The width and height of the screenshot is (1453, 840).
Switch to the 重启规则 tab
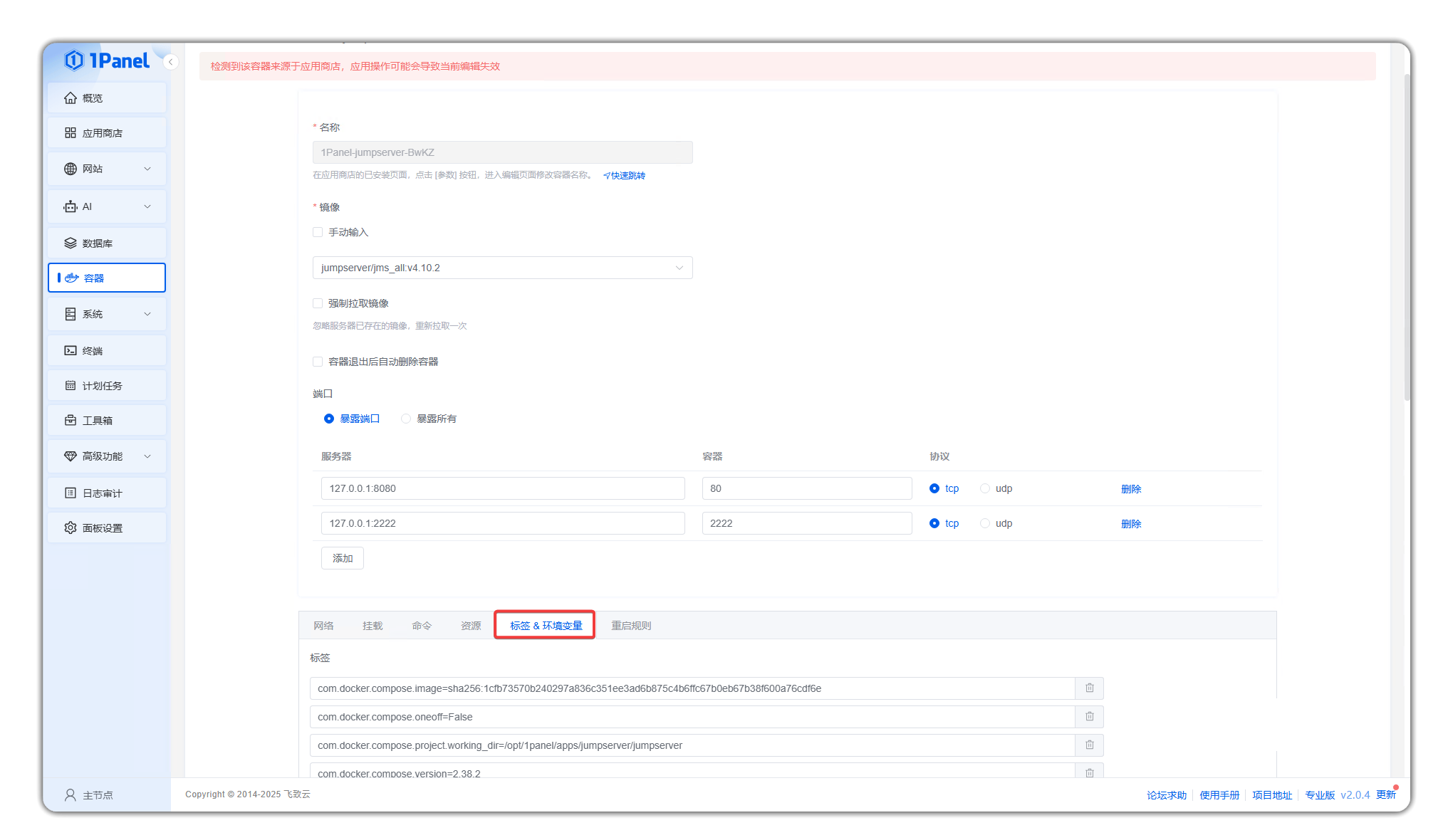click(x=631, y=626)
